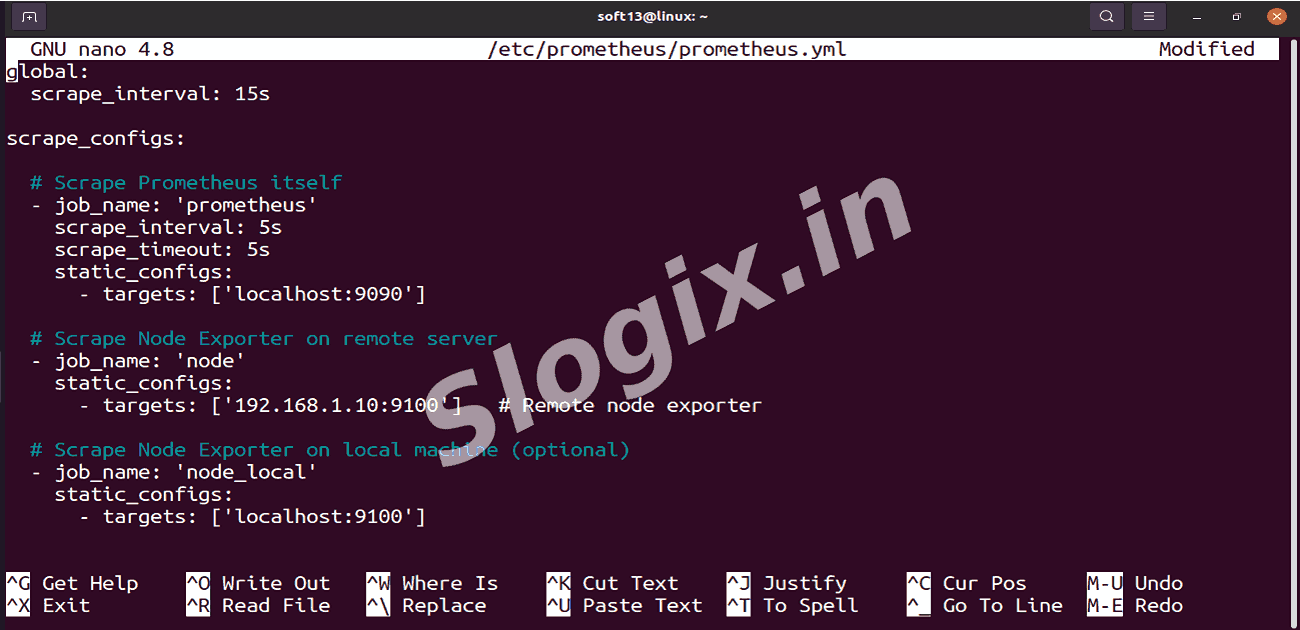Click the new tab icon in title bar
Viewport: 1300px width, 630px height.
click(29, 16)
